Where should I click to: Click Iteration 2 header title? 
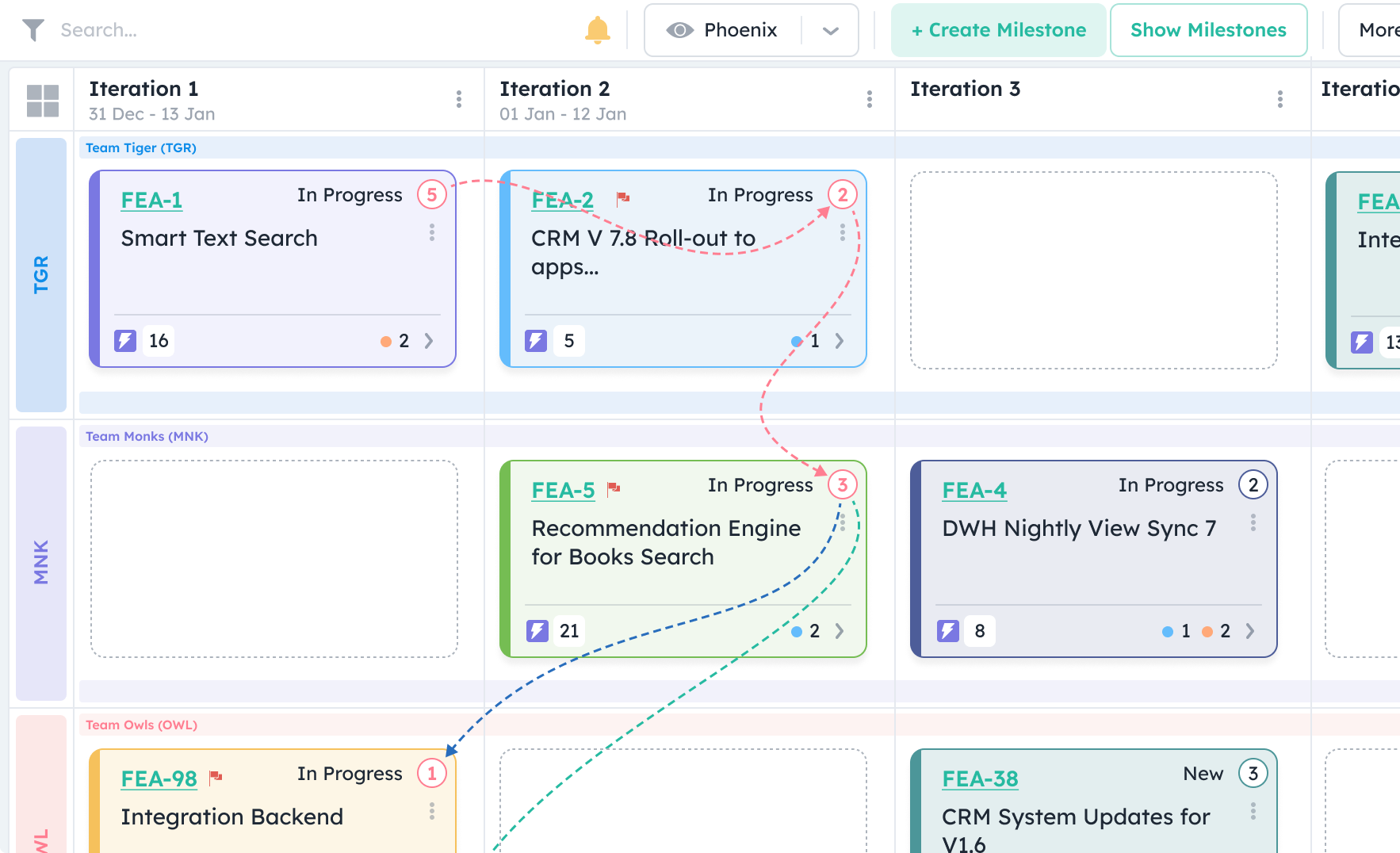coord(555,89)
